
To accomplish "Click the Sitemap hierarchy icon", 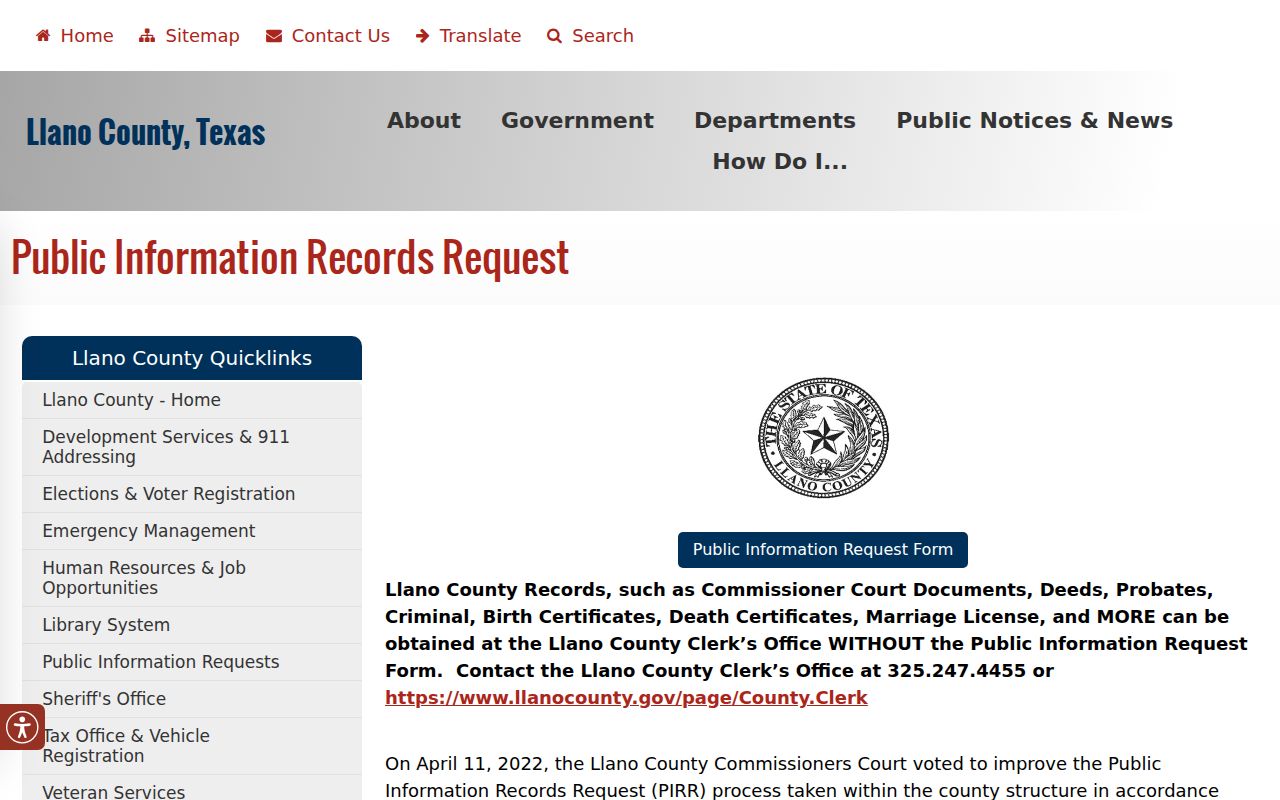I will tap(147, 36).
